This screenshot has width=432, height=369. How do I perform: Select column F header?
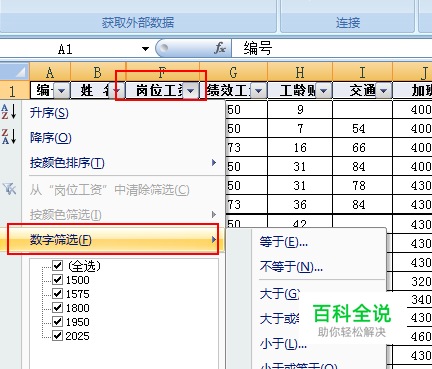[162, 72]
